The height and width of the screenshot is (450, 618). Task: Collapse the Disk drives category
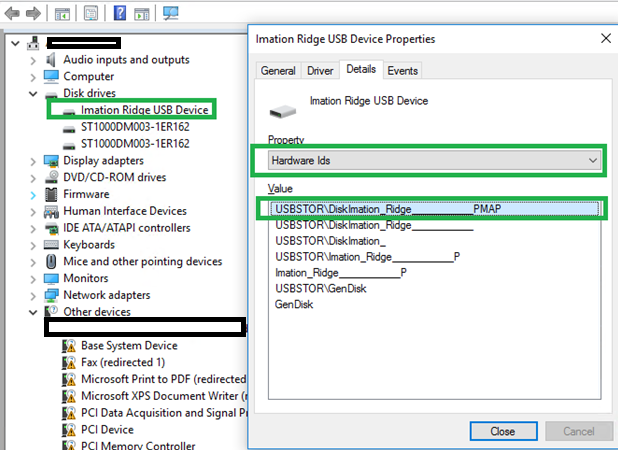point(33,94)
